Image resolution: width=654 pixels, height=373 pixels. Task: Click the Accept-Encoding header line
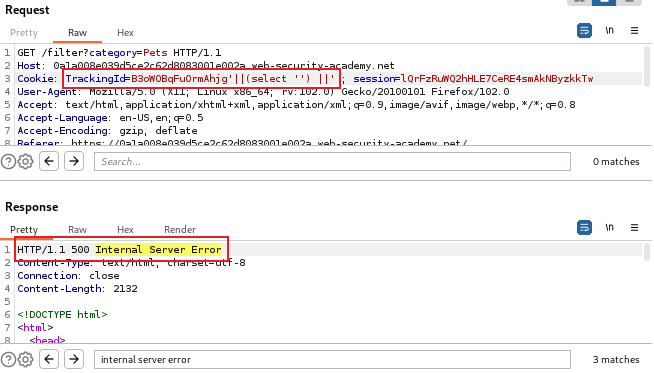pos(107,131)
